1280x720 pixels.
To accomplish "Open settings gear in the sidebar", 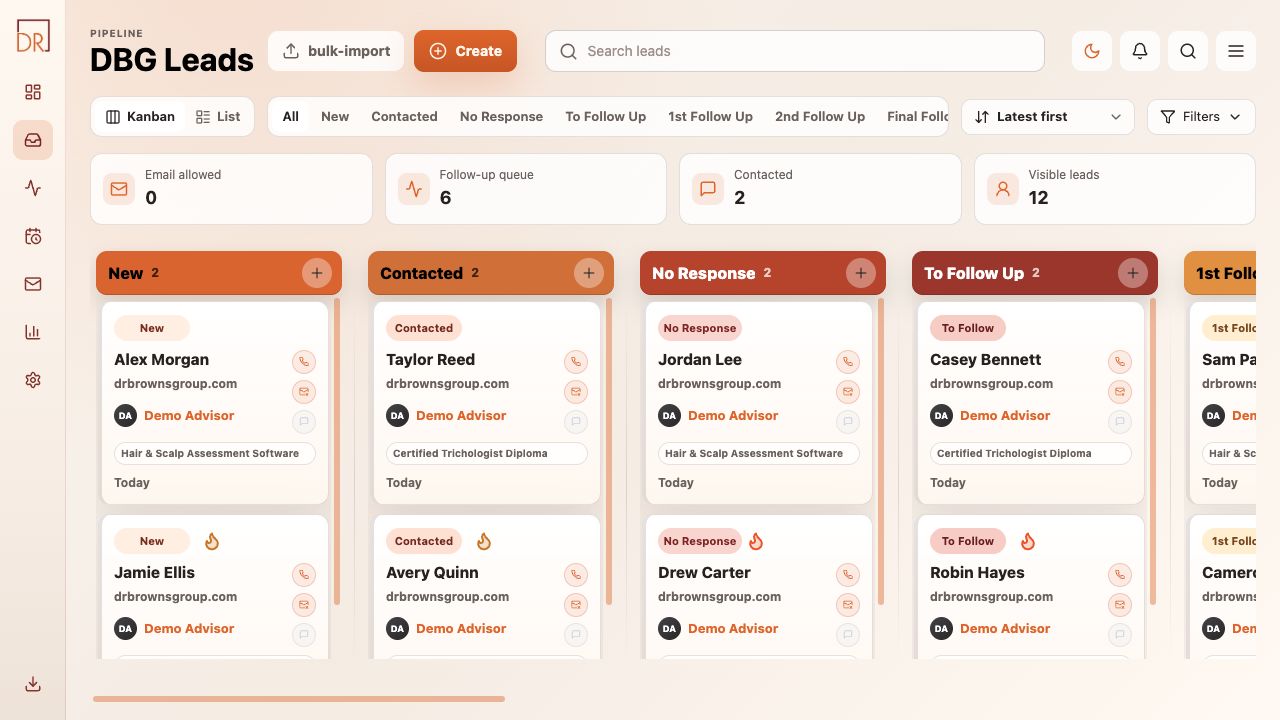I will (33, 380).
